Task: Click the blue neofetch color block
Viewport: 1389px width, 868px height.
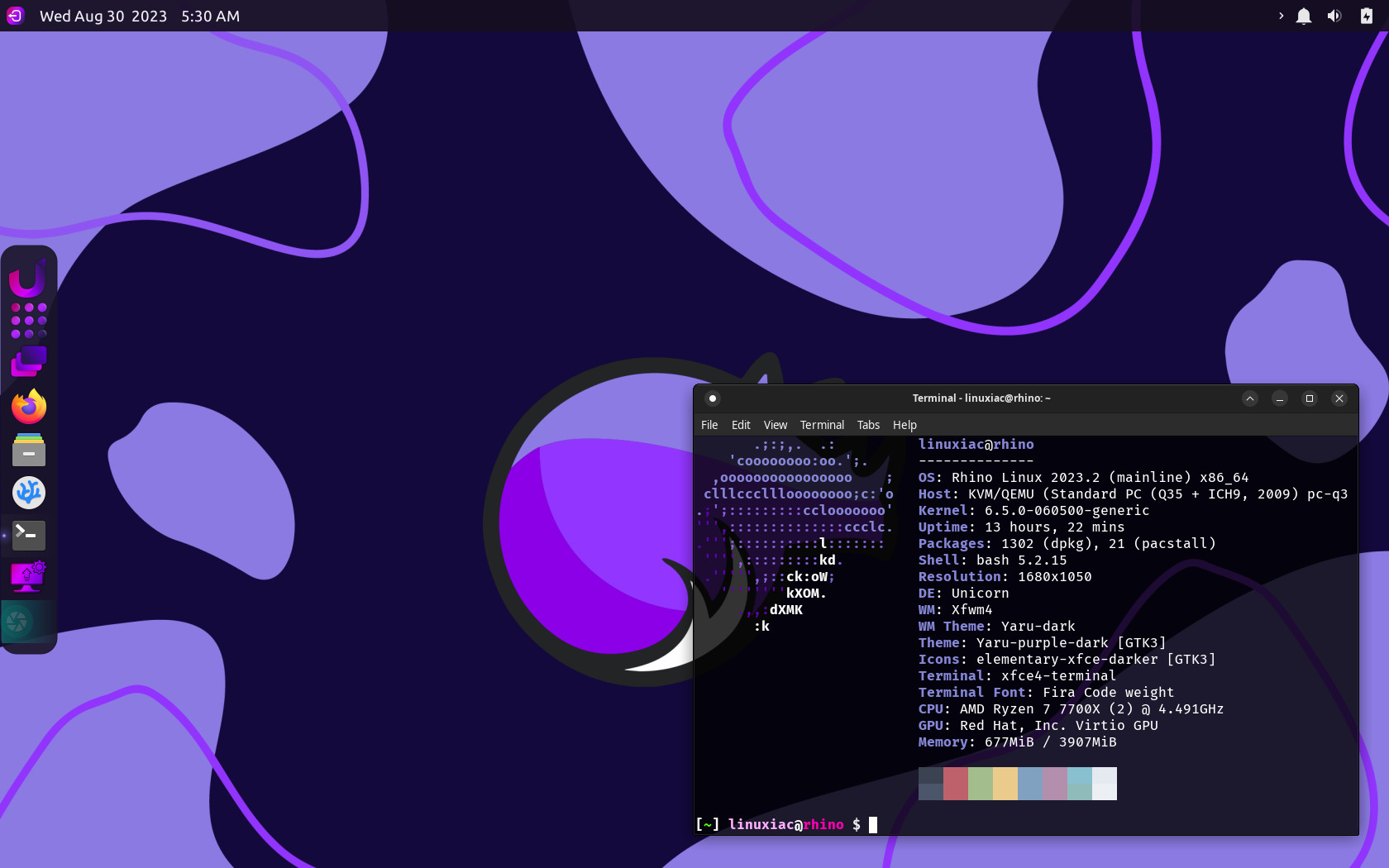Action: [x=1030, y=784]
